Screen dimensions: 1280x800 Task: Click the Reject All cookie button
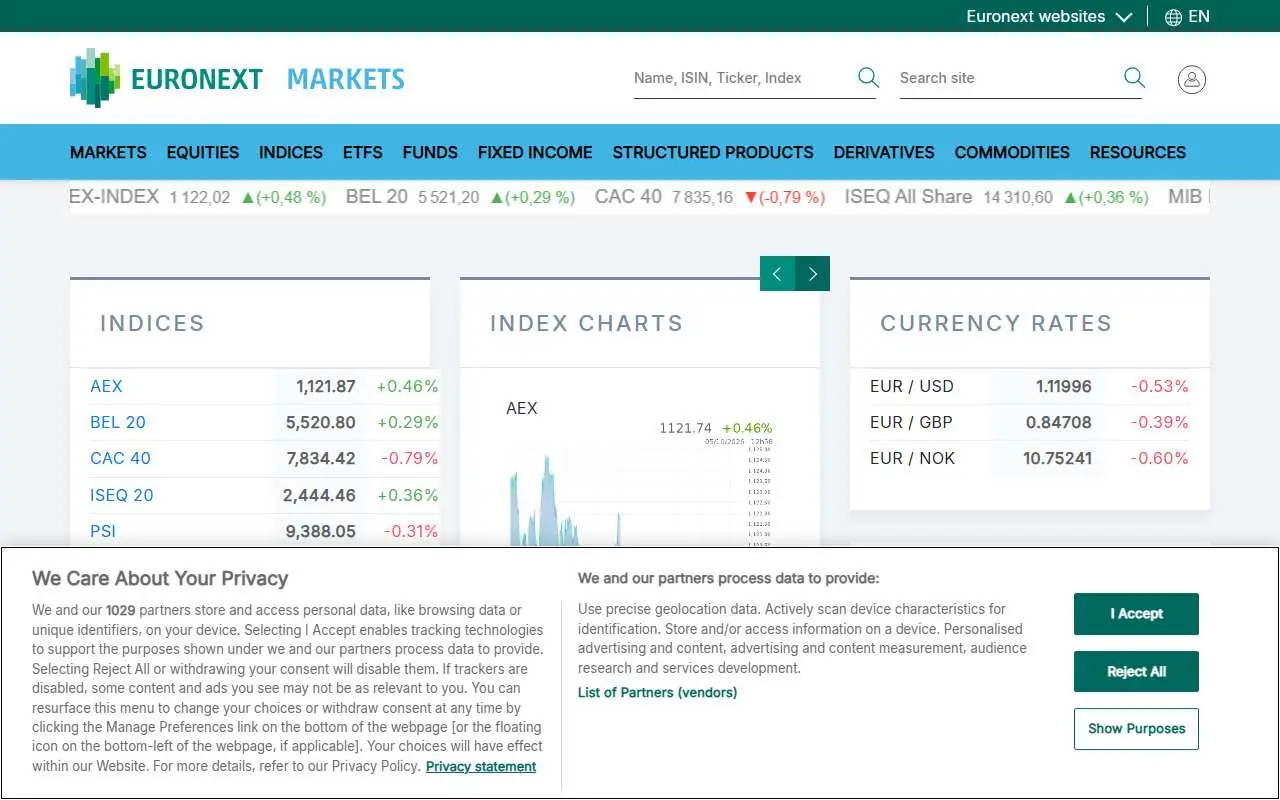click(1136, 671)
